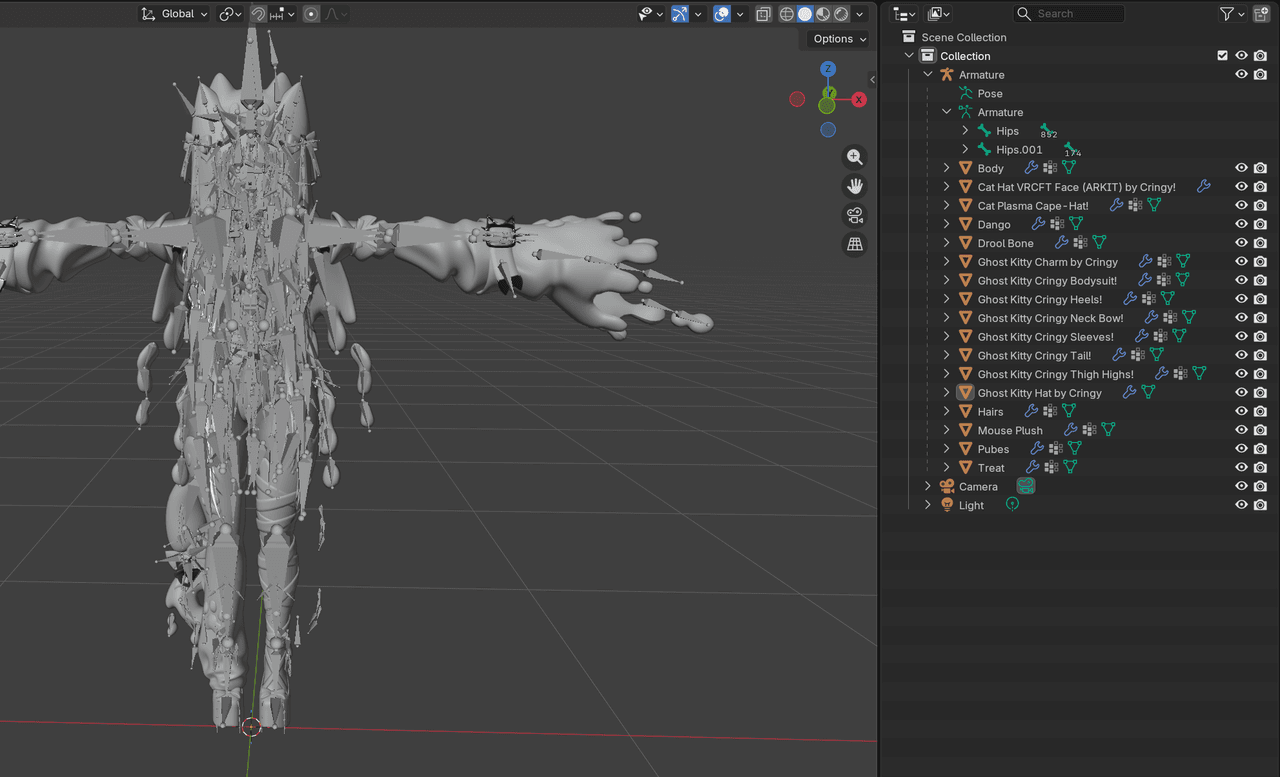Viewport: 1280px width, 777px height.
Task: Hide the Hairs object in viewport
Action: [1242, 411]
